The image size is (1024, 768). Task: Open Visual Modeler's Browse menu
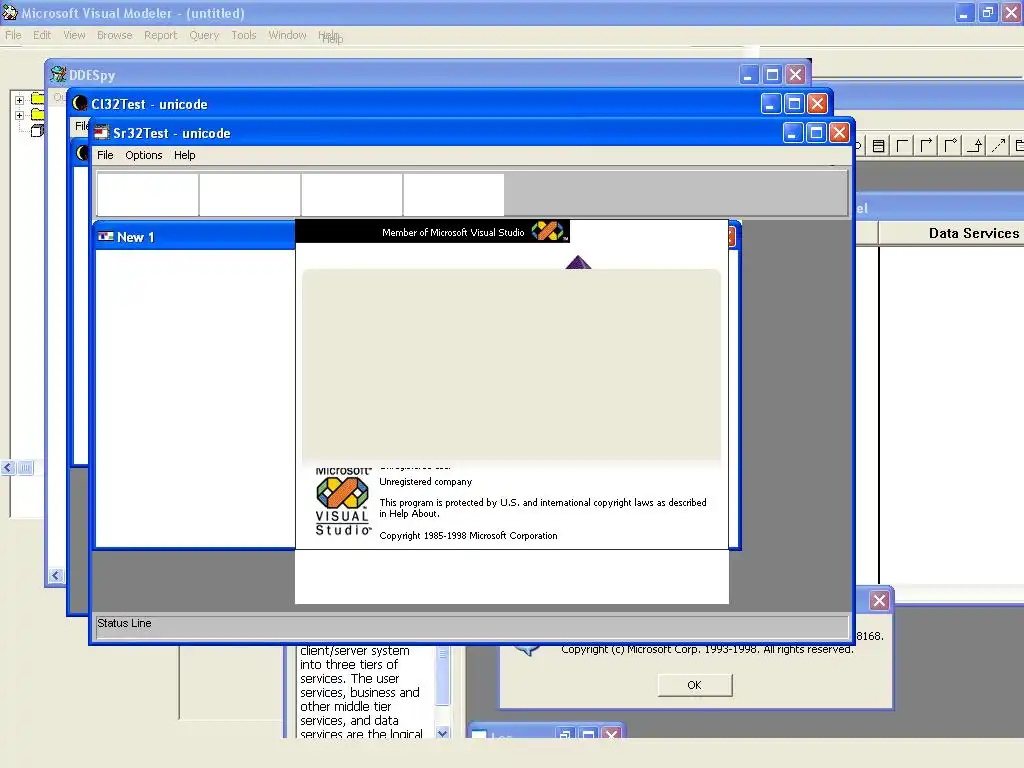click(x=114, y=35)
